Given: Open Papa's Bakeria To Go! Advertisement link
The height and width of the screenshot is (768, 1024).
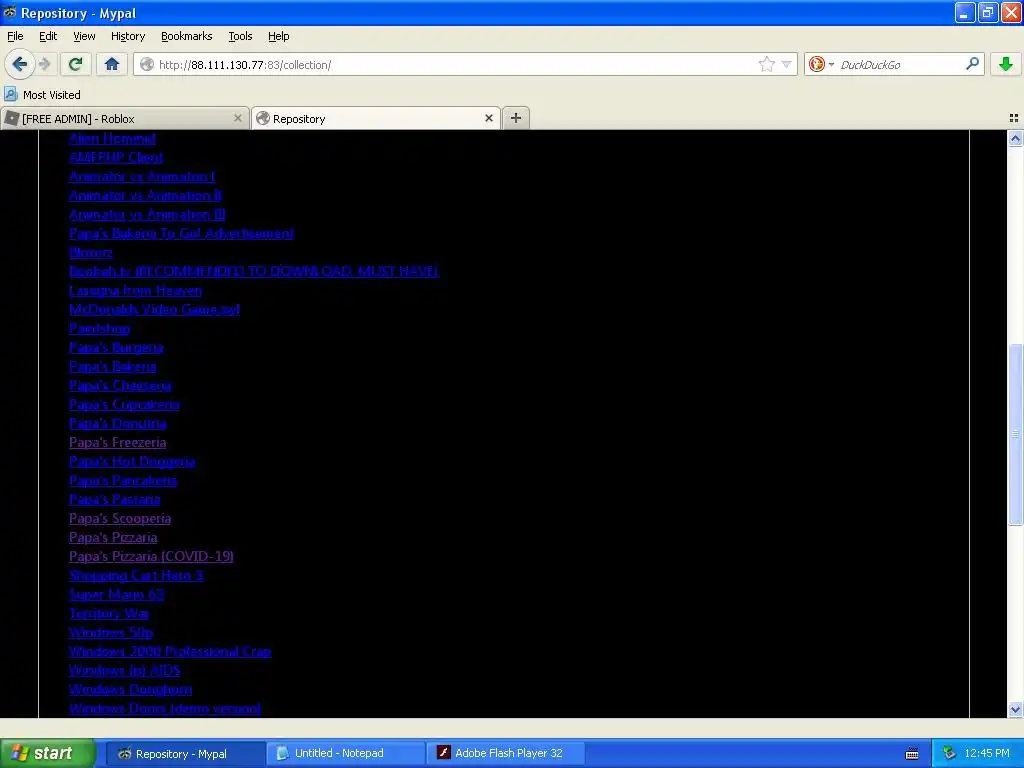Looking at the screenshot, I should (x=181, y=232).
